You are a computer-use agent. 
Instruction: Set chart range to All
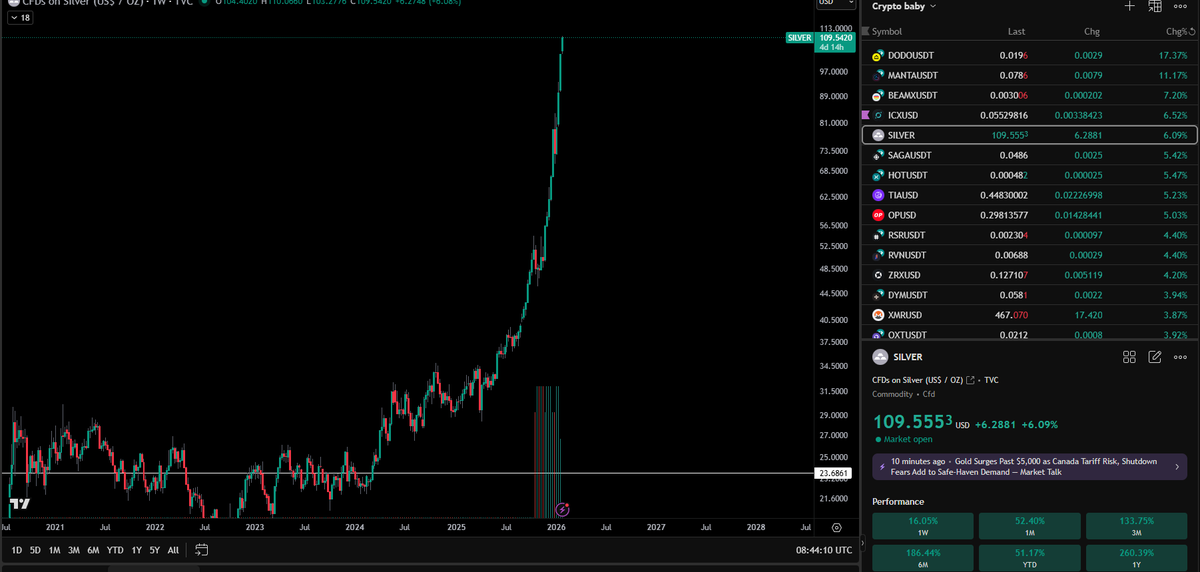pyautogui.click(x=174, y=550)
